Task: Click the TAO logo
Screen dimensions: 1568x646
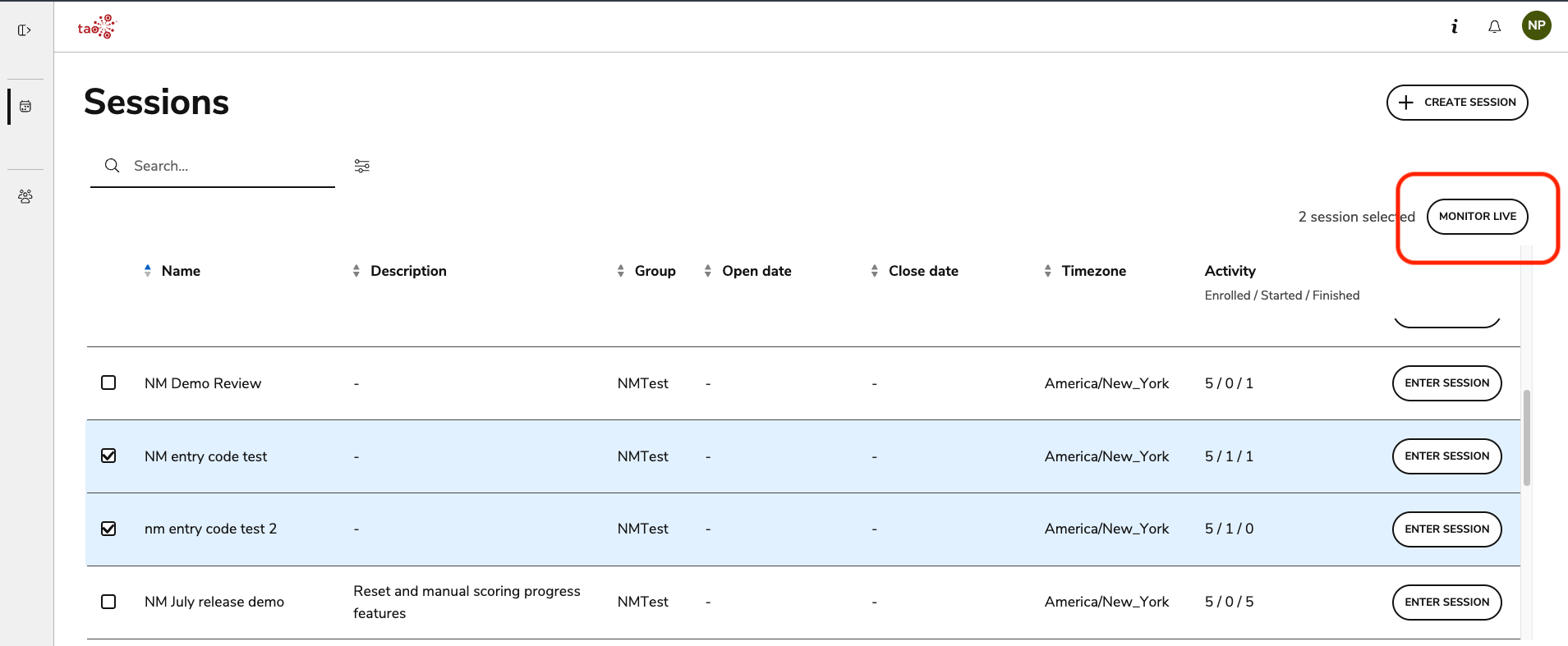Action: click(x=97, y=27)
